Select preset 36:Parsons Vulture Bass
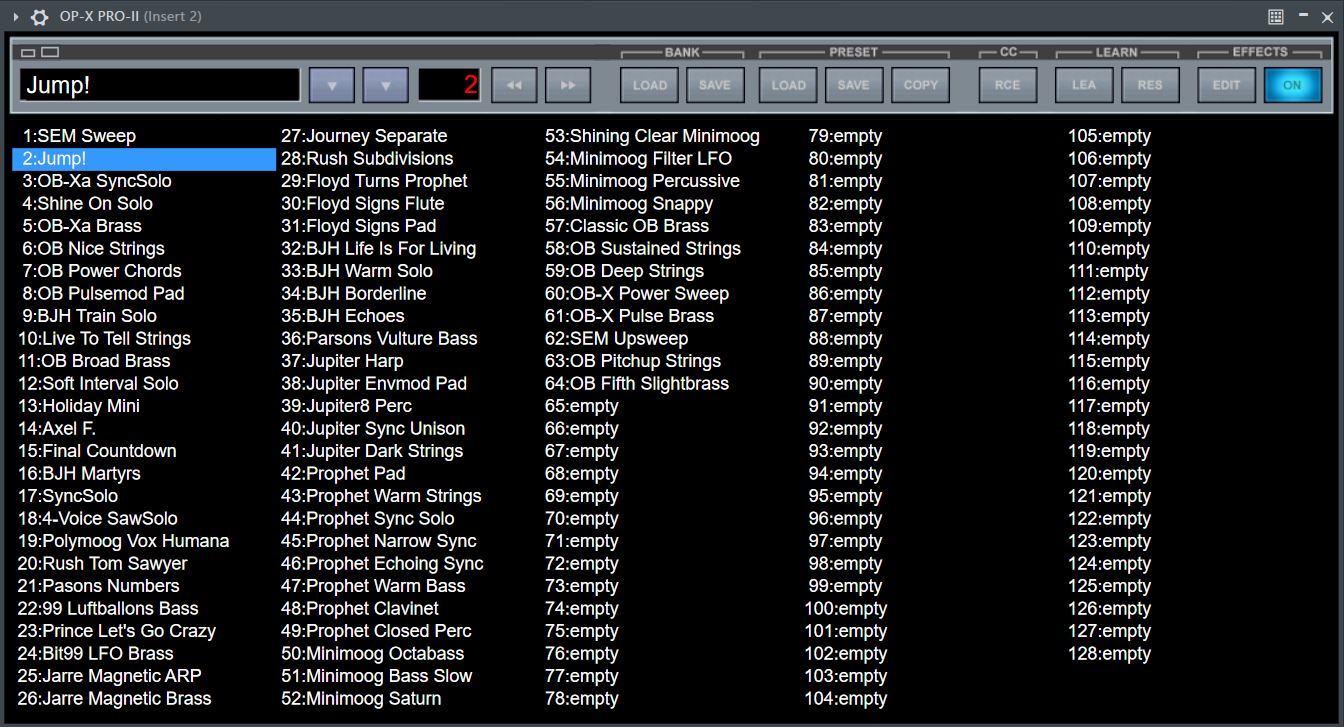Viewport: 1344px width, 727px height. click(x=379, y=338)
